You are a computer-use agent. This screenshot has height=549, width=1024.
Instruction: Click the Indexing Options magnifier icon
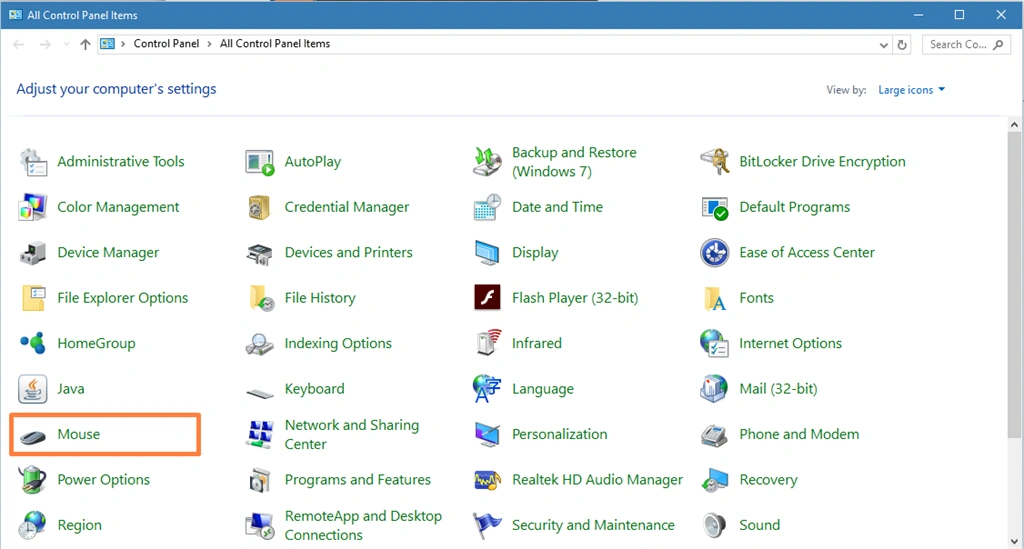(260, 343)
